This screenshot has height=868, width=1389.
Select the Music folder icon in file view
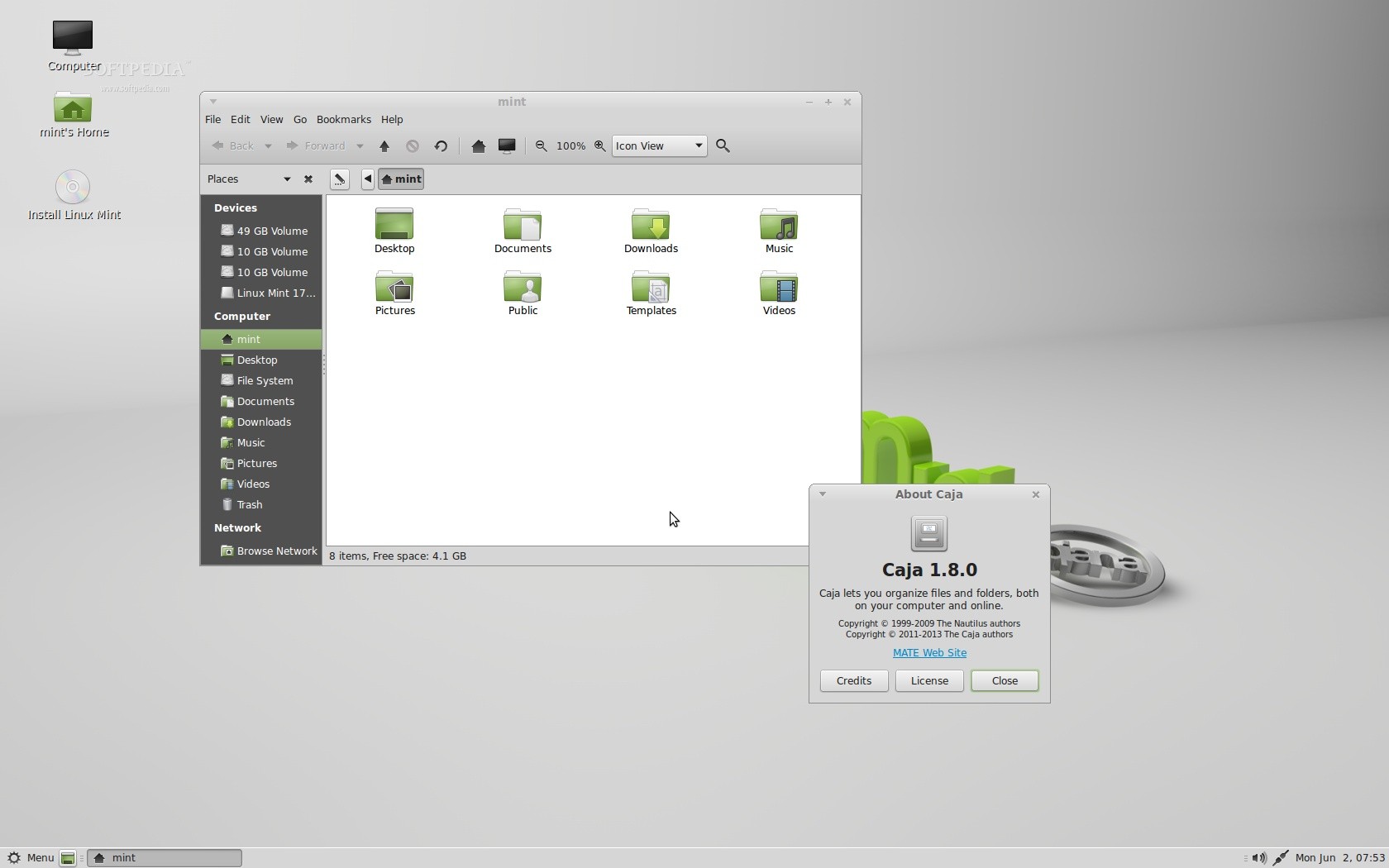click(x=779, y=224)
